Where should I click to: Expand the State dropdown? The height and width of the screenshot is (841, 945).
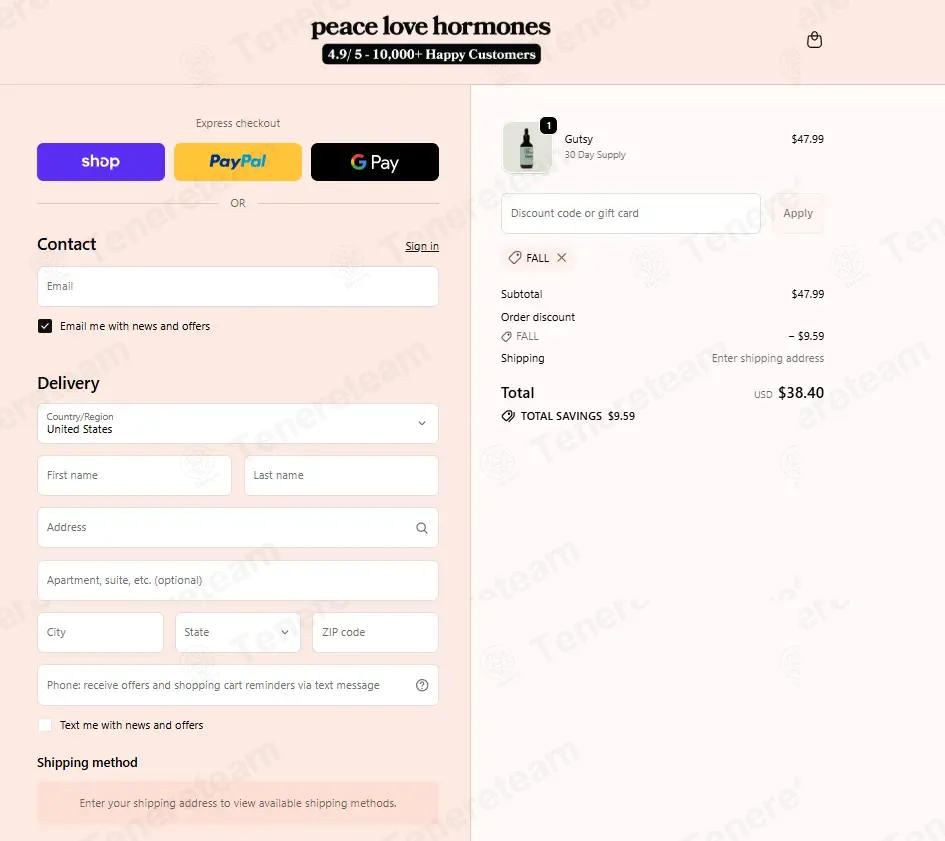[x=237, y=632]
